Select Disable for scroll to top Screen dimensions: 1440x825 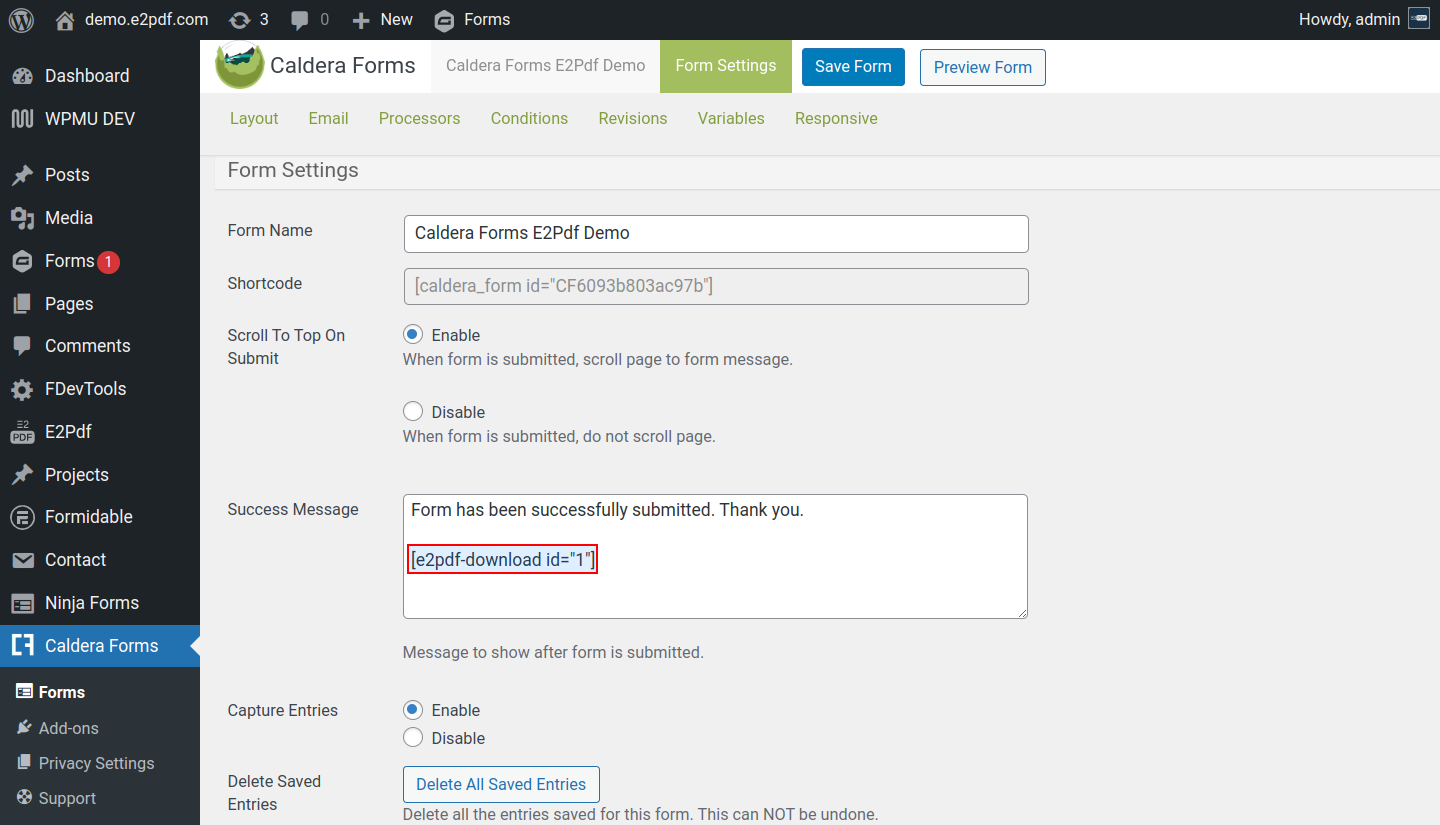coord(413,412)
